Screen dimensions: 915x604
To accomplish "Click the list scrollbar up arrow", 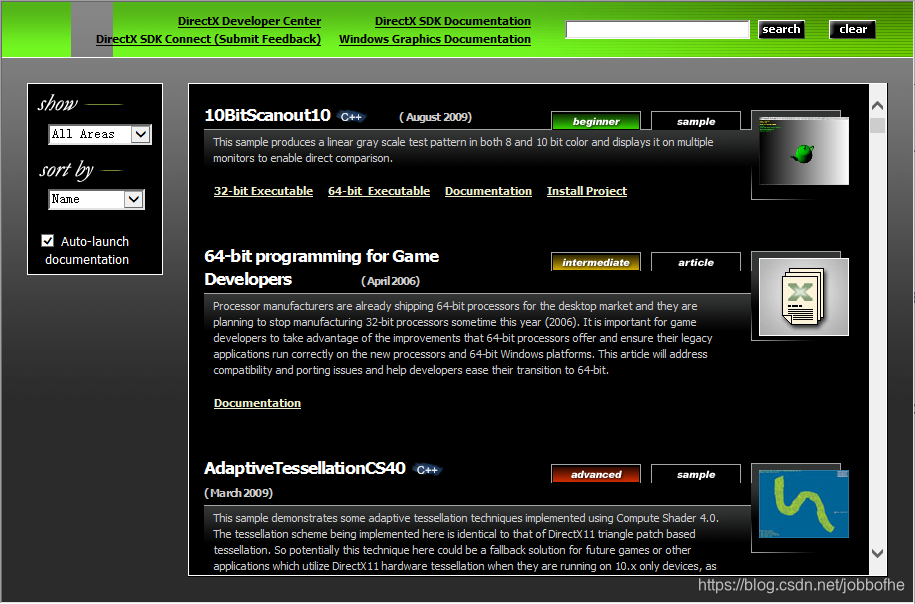I will (x=877, y=106).
